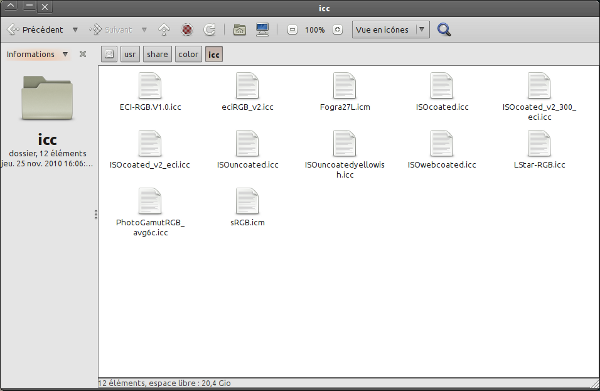Click the file name label ISOuncoated.icc
Screen dimensions: 600x391
pyautogui.click(x=248, y=165)
